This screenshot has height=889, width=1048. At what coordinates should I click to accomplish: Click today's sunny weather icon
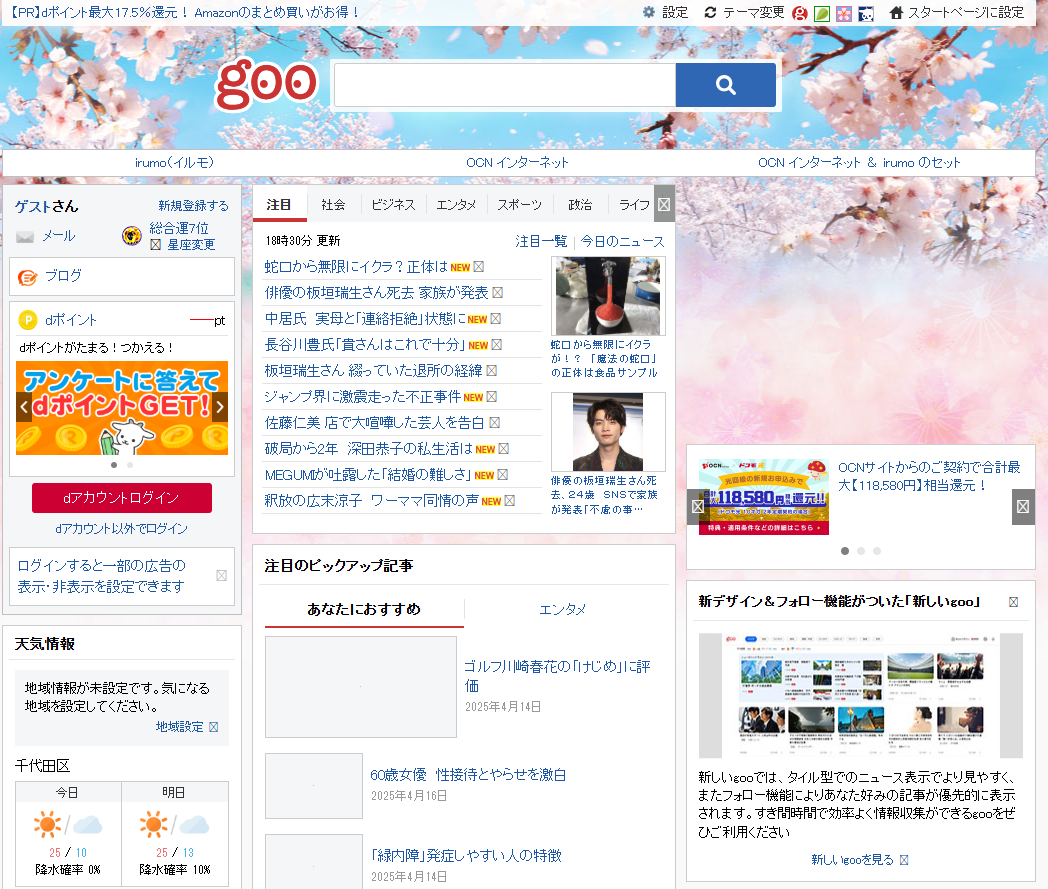(47, 825)
